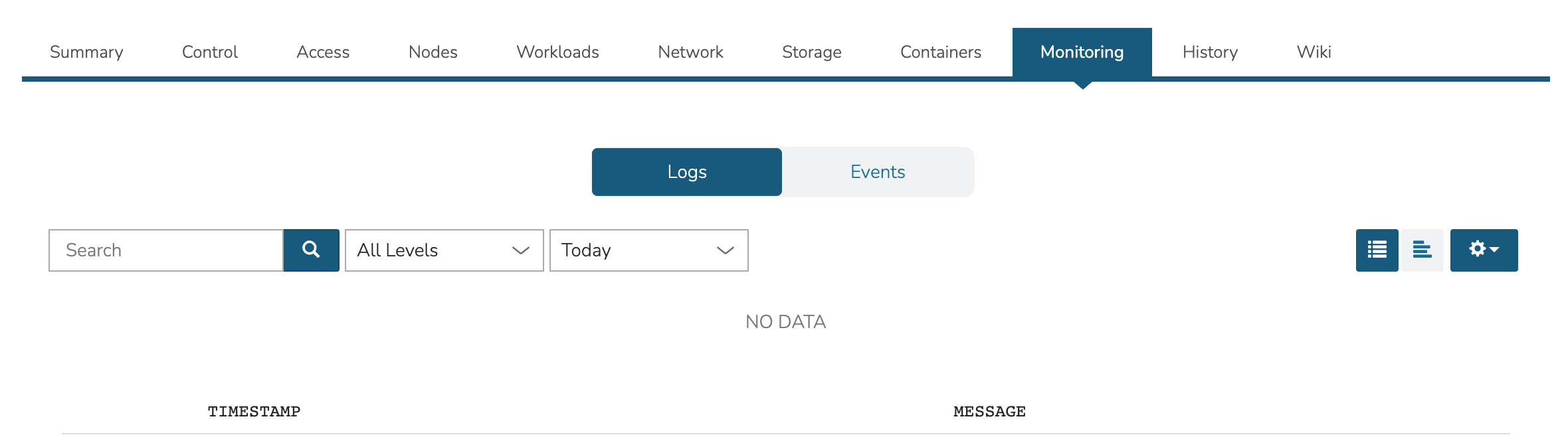Open the Nodes tab
1568x445 pixels.
pos(433,52)
